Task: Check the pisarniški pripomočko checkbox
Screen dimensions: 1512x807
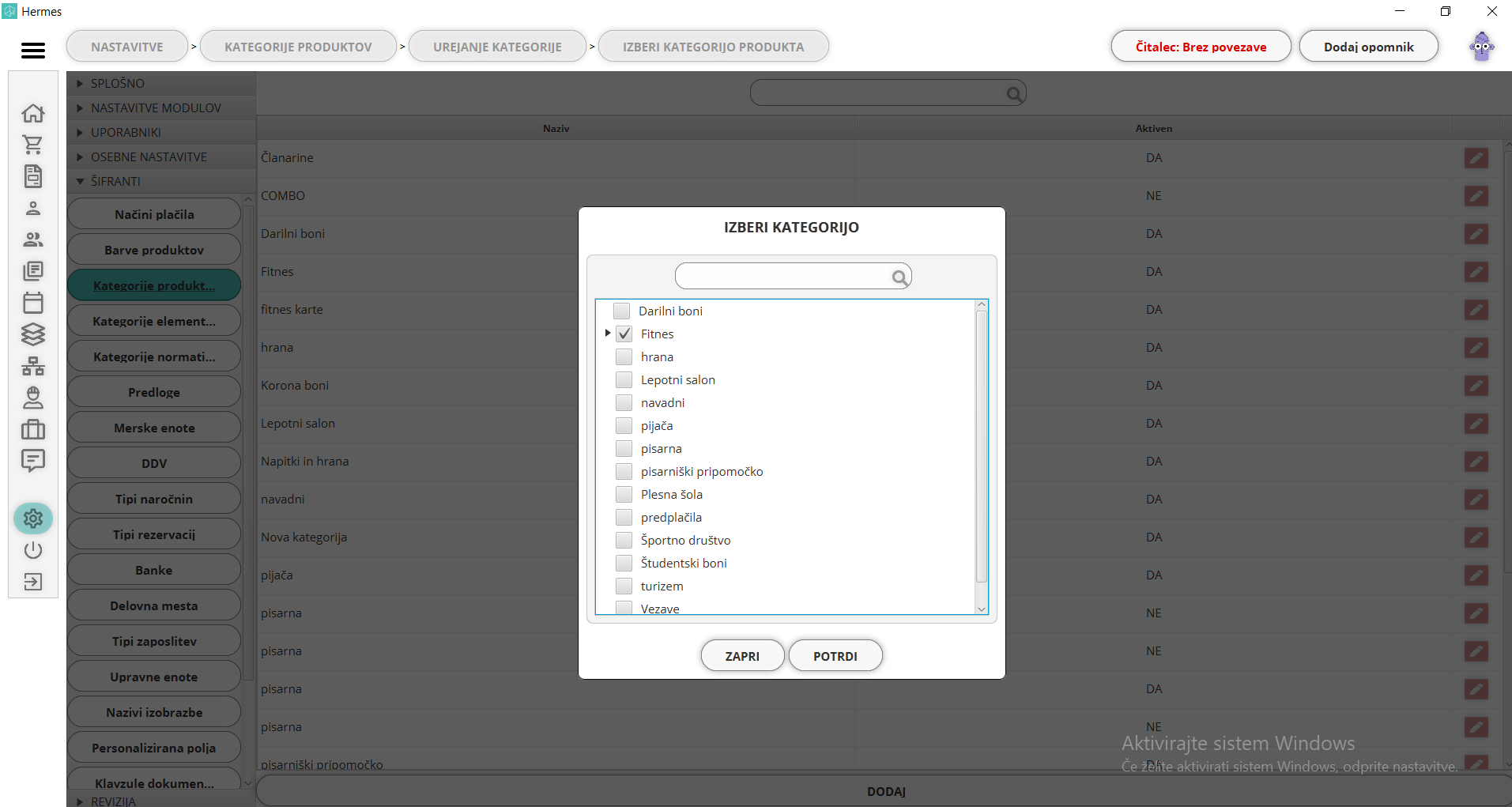Action: tap(624, 471)
